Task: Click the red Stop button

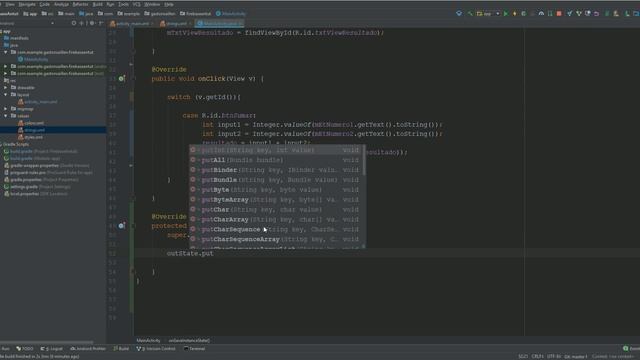Action: pos(559,13)
